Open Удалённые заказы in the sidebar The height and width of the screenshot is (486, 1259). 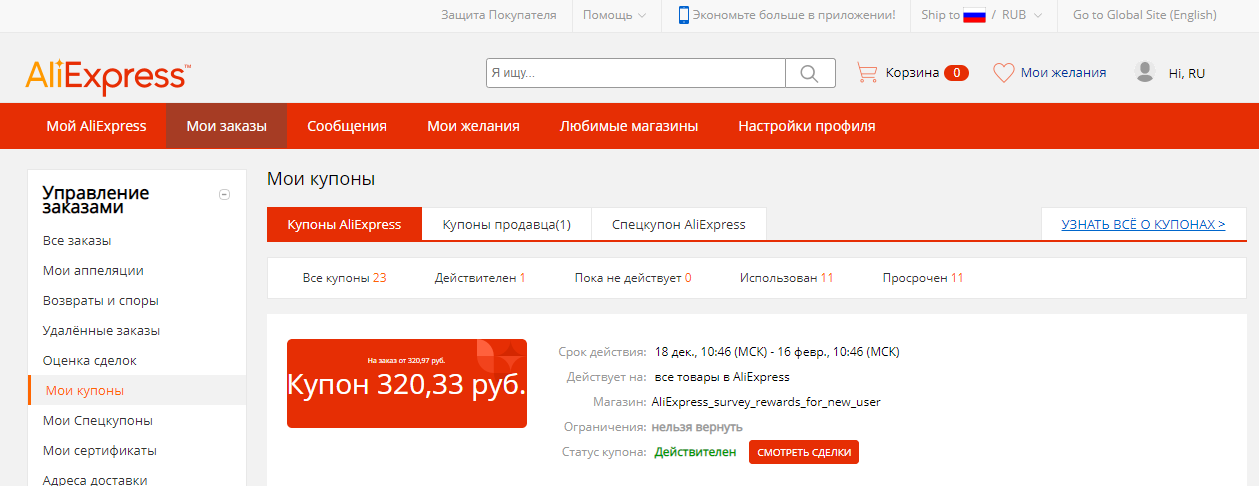(101, 330)
